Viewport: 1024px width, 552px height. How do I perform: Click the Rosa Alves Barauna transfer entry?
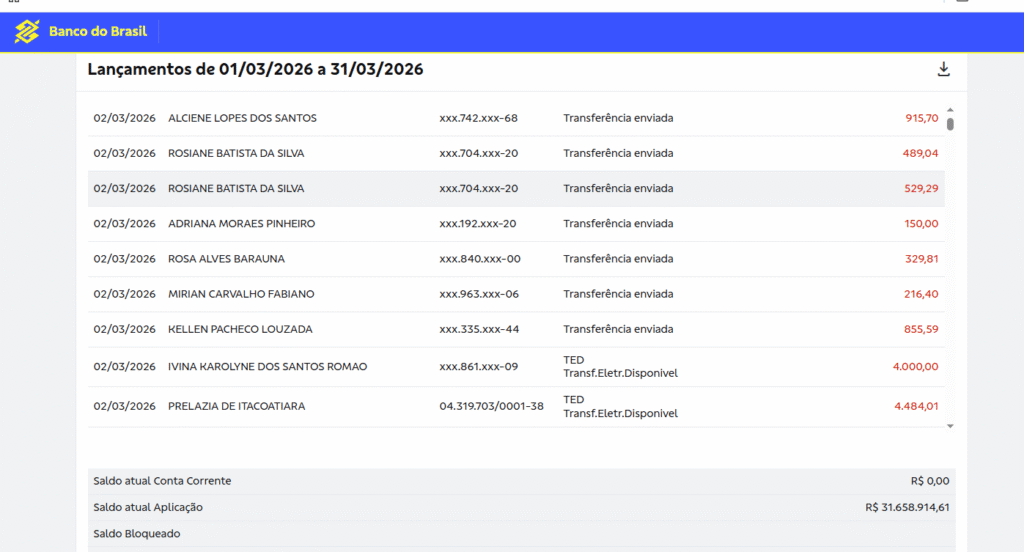tap(516, 259)
